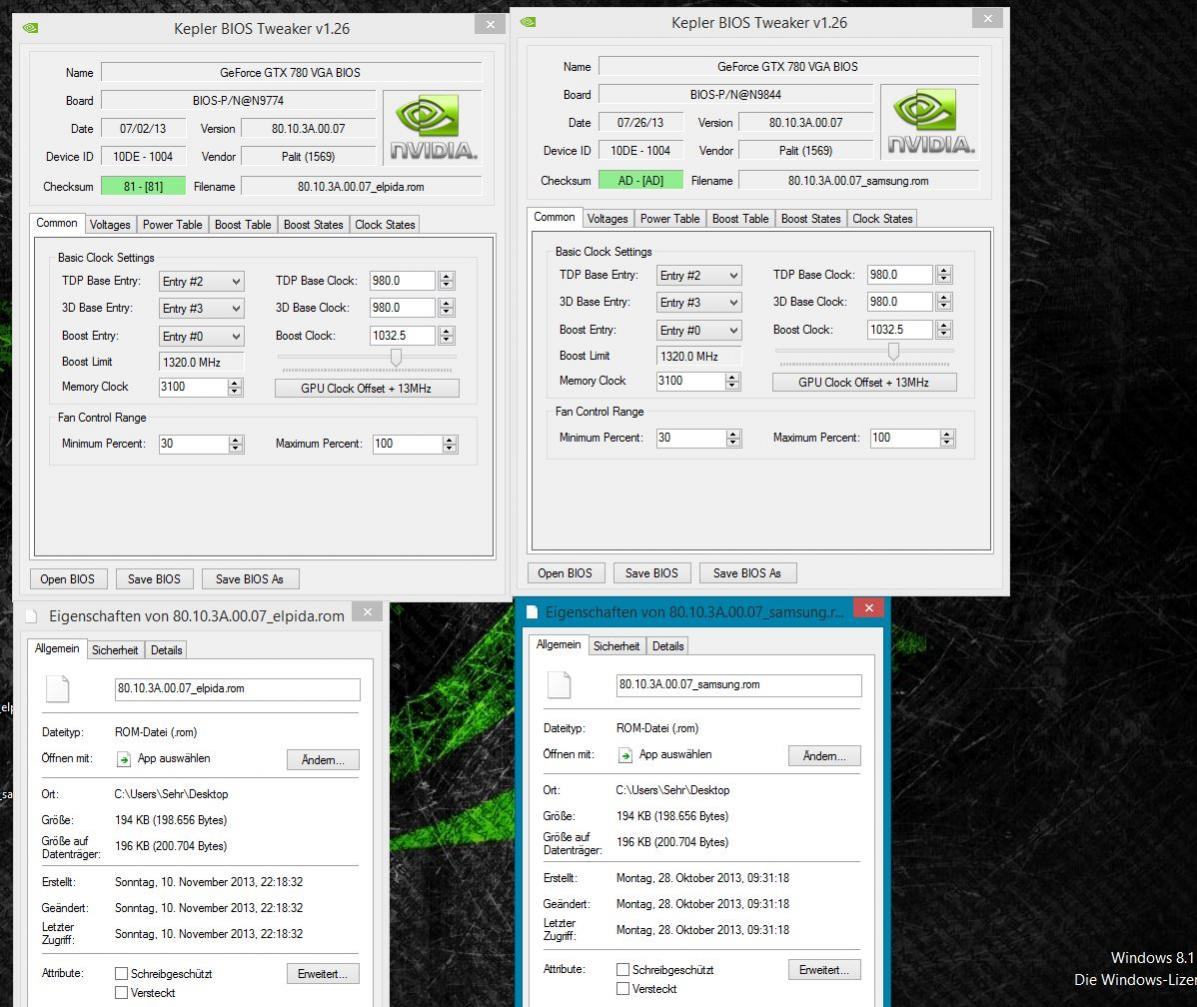
Task: Click filename field in elpida properties window
Action: click(237, 689)
